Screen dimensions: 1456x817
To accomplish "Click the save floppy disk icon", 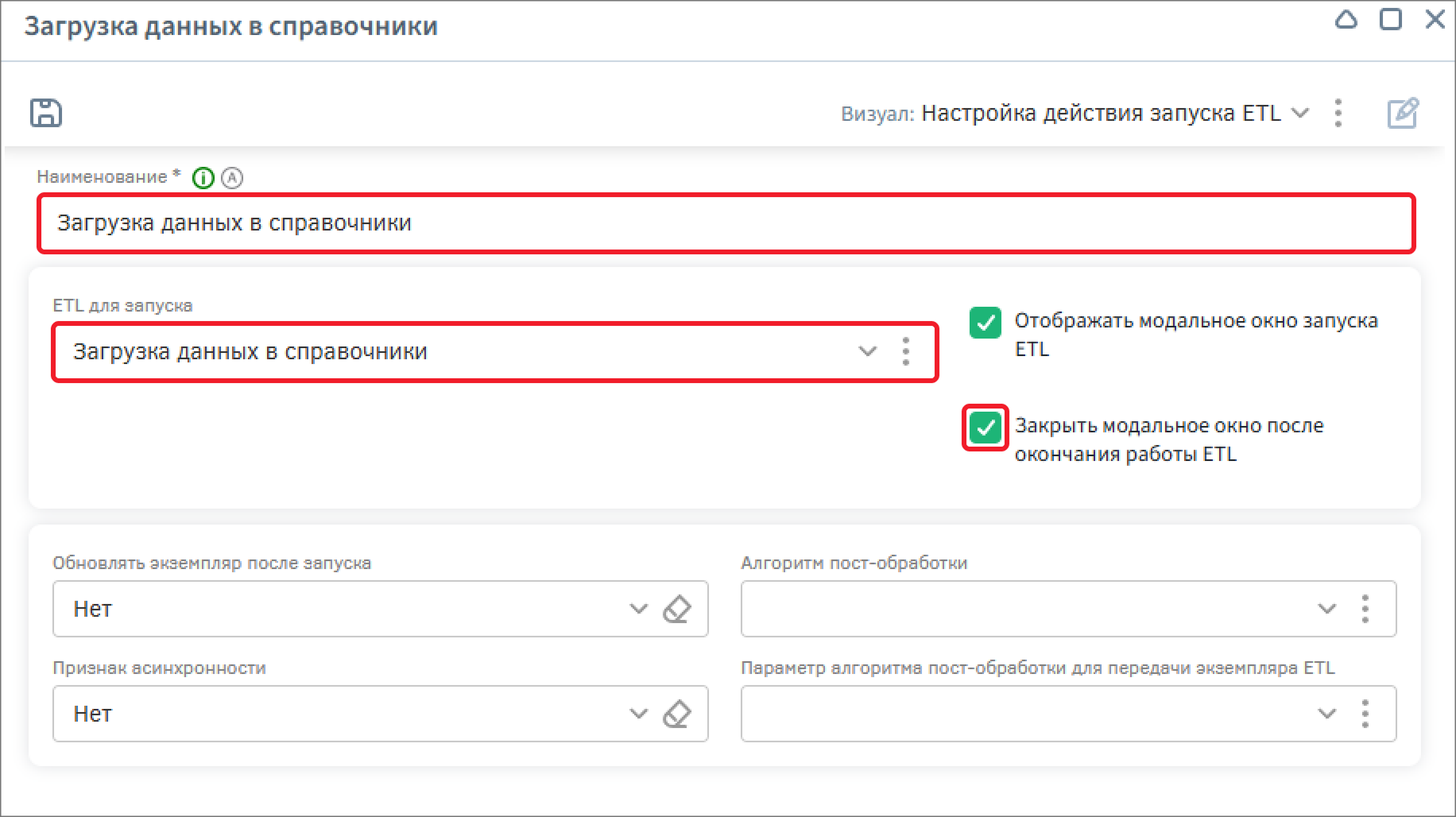I will [46, 113].
